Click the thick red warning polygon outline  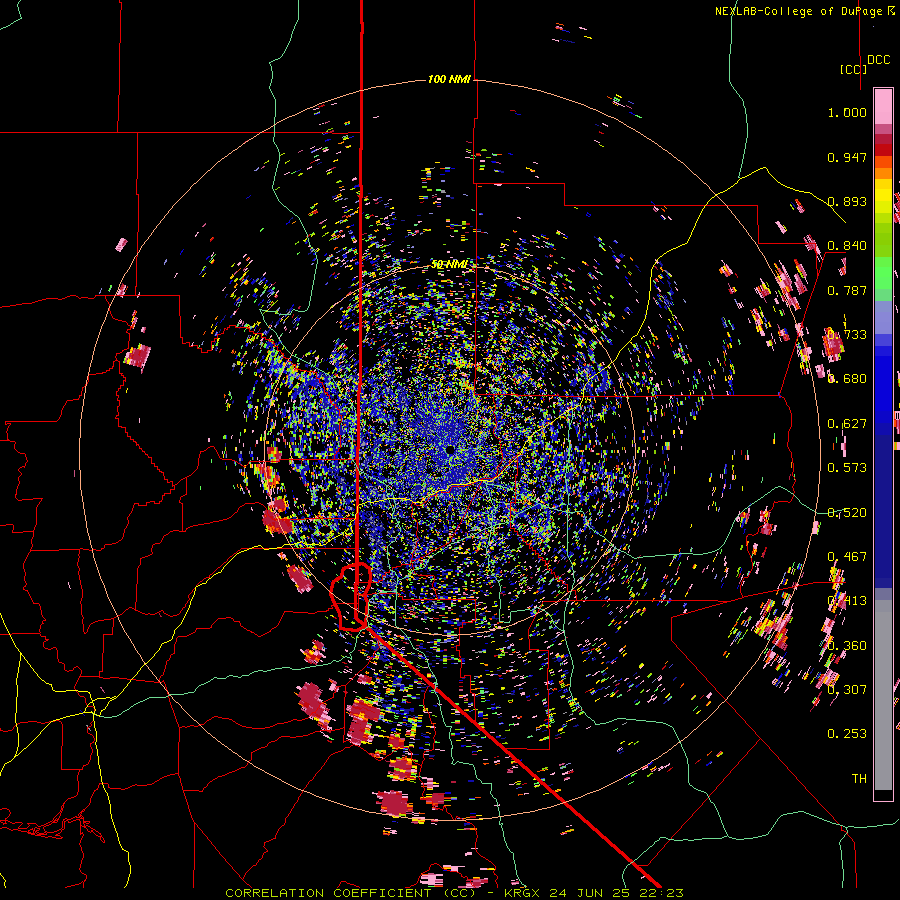351,597
